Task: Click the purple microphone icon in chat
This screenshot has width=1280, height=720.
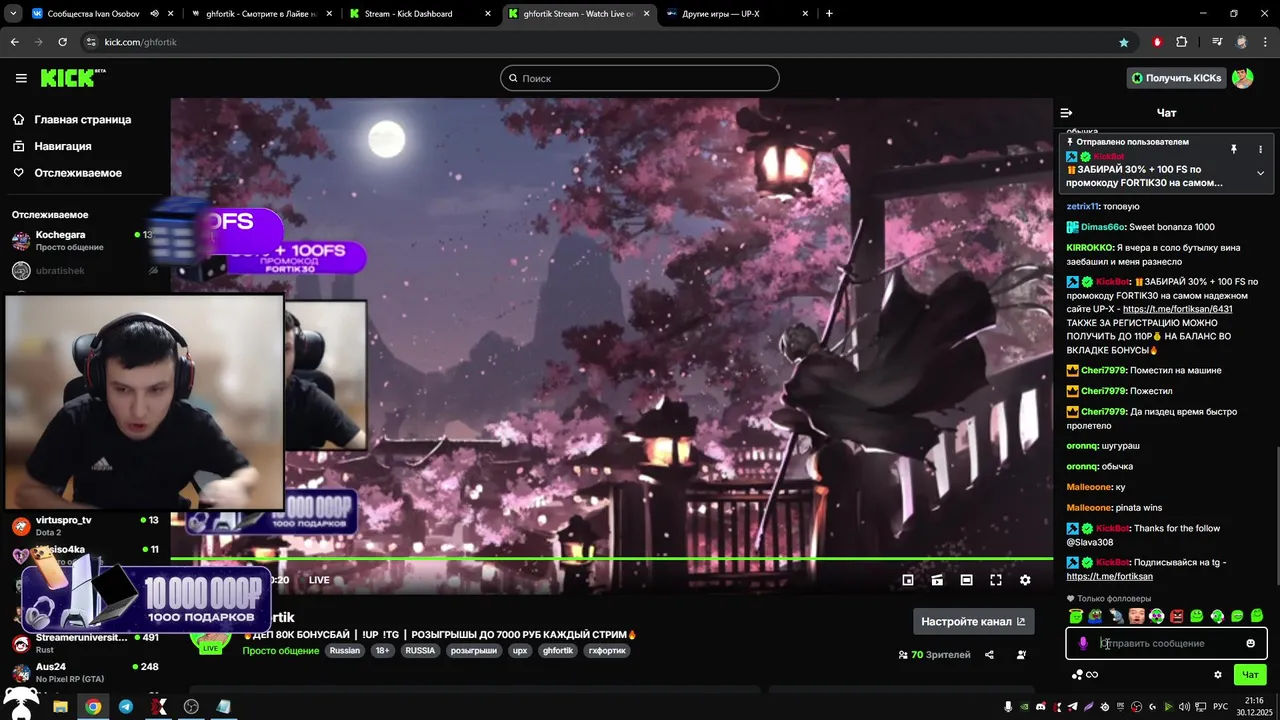Action: coord(1083,643)
